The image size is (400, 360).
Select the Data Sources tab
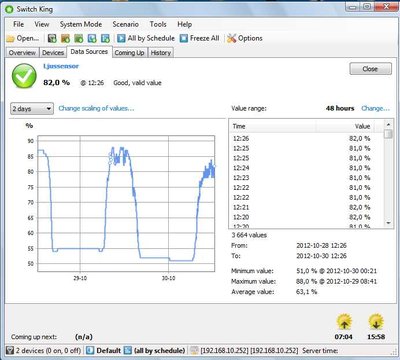coord(89,52)
